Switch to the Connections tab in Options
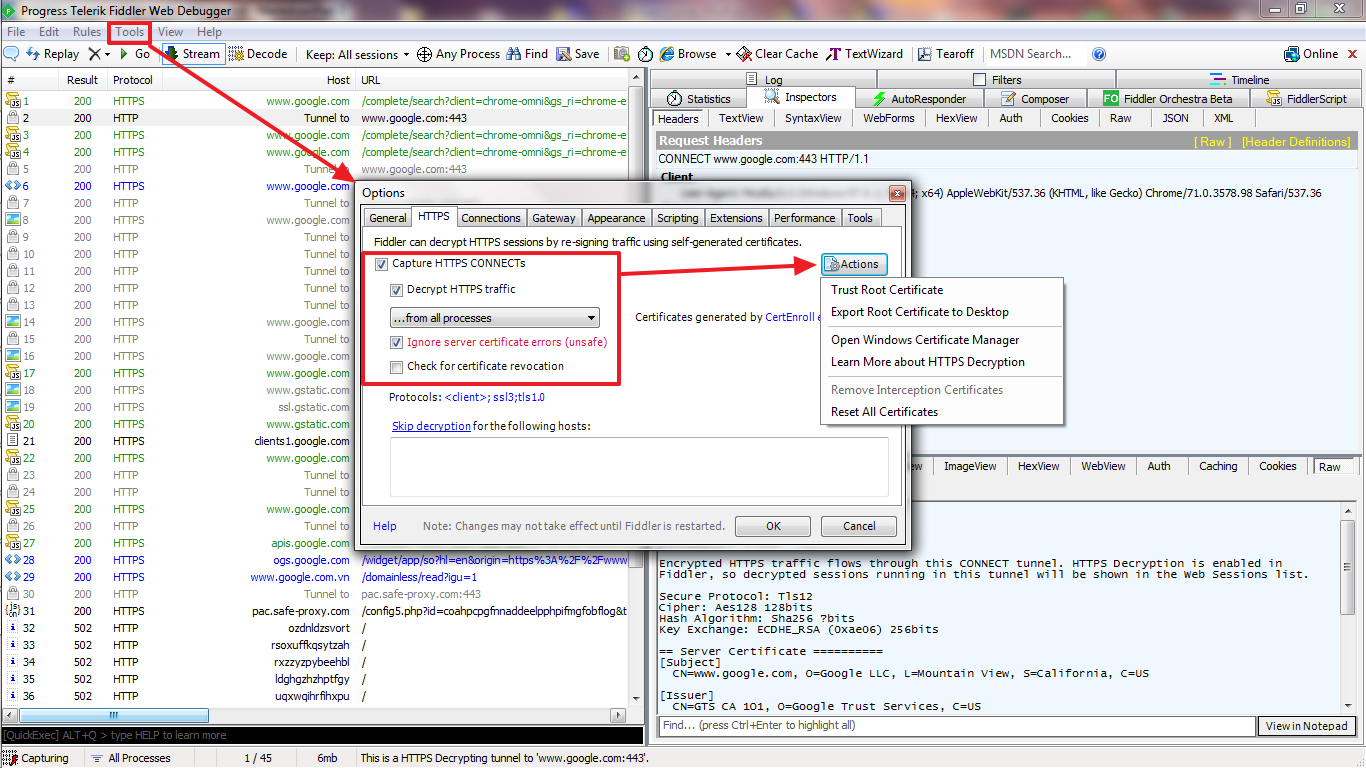The width and height of the screenshot is (1366, 768). [490, 218]
